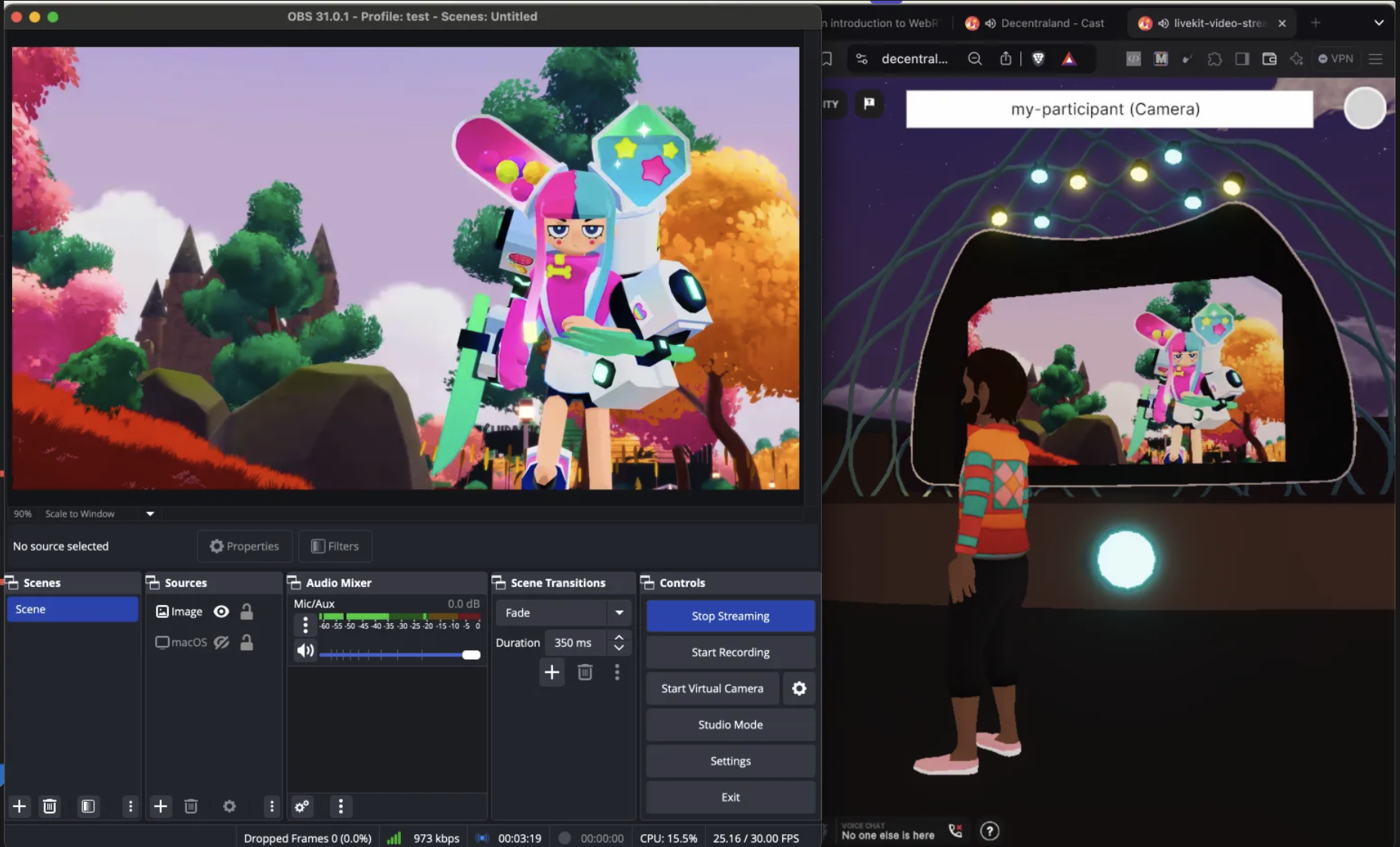
Task: Select Scene in the Scenes list
Action: tap(72, 610)
